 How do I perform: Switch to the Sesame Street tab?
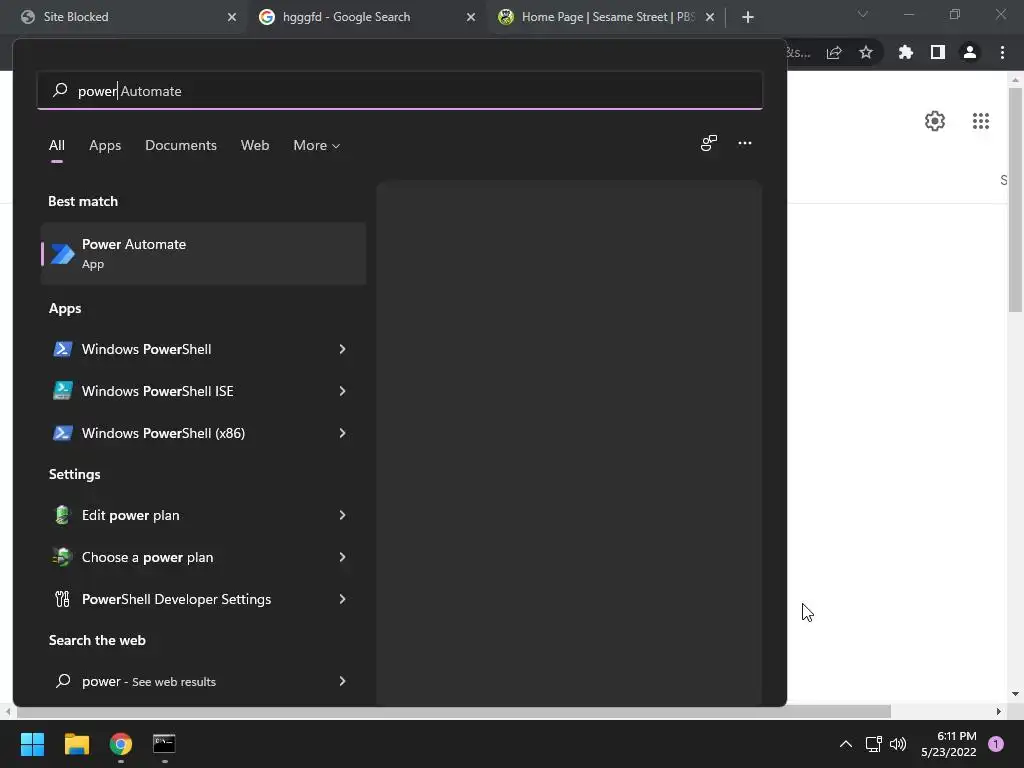pyautogui.click(x=604, y=17)
